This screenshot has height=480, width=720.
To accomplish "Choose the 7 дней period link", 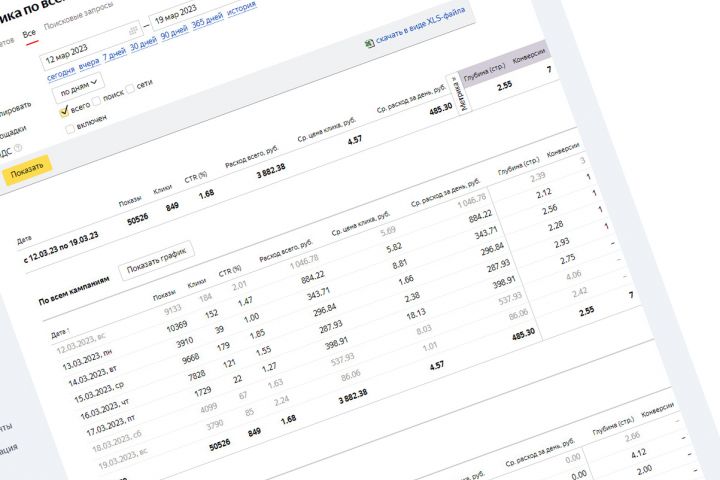I will [x=114, y=55].
